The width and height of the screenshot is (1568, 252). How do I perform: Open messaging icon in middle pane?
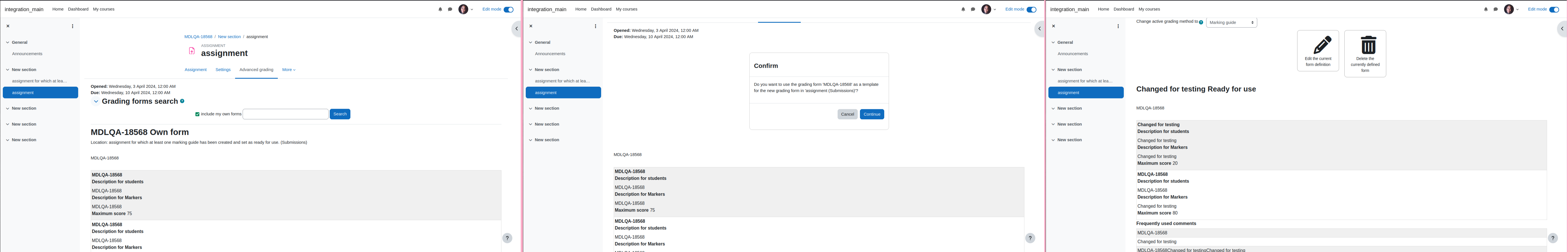973,9
